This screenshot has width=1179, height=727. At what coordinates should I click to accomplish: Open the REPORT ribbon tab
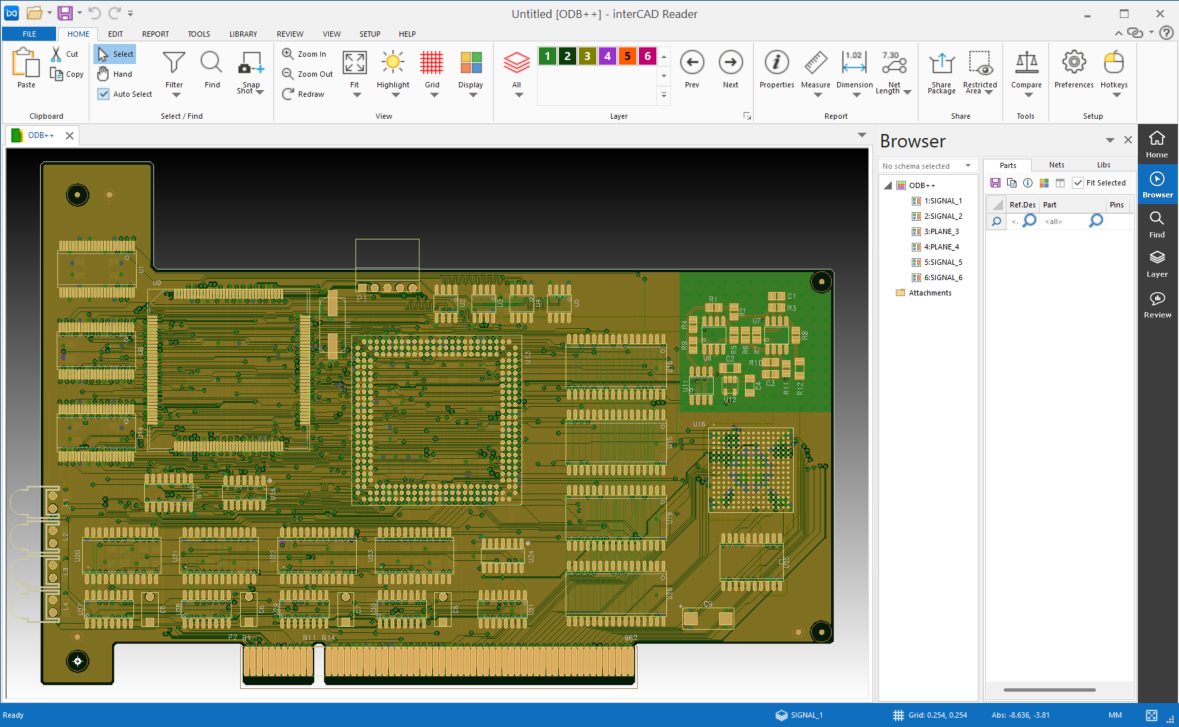coord(155,34)
